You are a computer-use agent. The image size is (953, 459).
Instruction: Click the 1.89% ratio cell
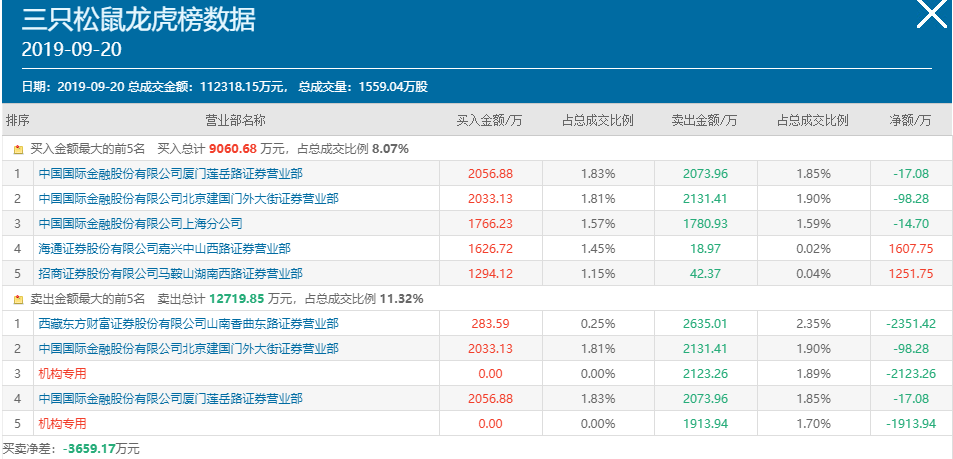[813, 373]
